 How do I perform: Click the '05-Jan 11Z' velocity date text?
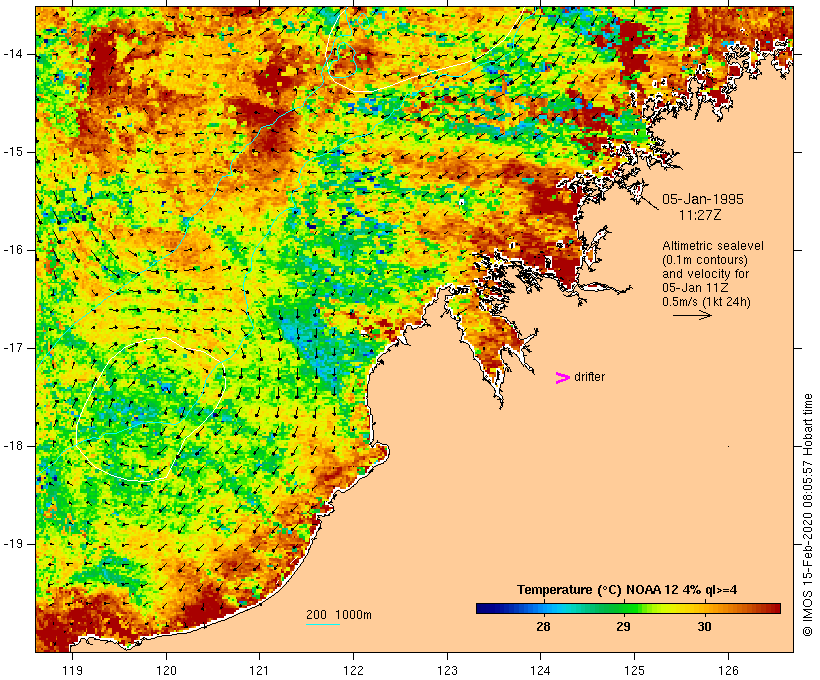coord(695,288)
